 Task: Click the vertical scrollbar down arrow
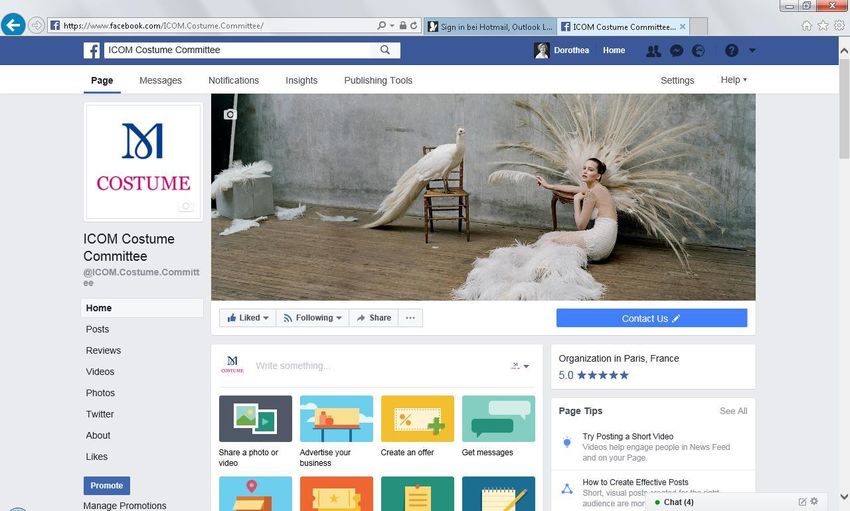[844, 496]
